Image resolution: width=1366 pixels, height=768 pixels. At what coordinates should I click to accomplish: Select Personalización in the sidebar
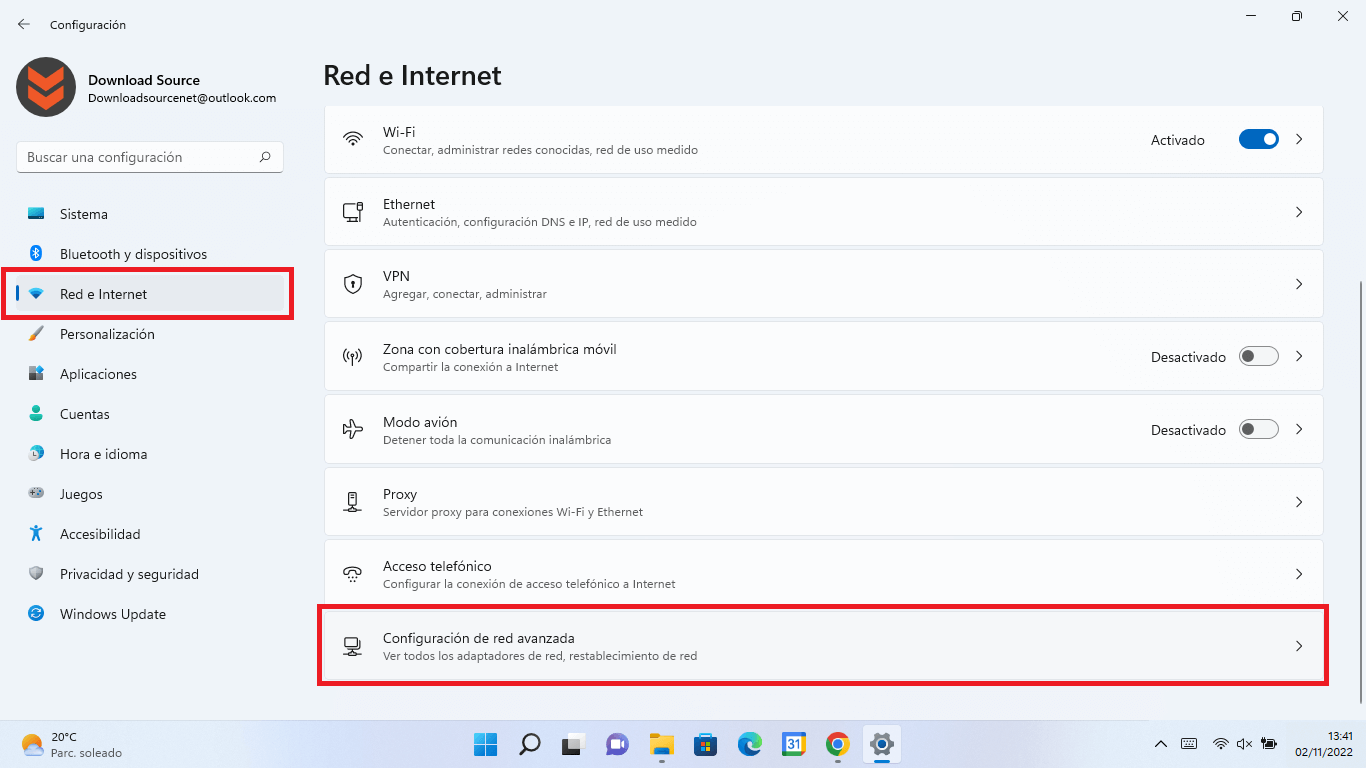point(150,334)
